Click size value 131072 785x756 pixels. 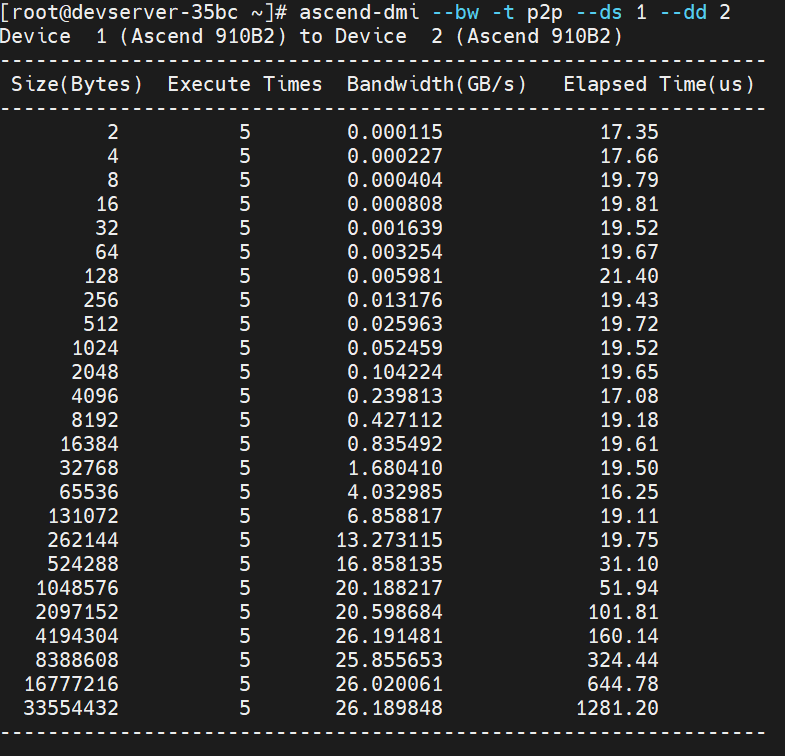[x=83, y=516]
